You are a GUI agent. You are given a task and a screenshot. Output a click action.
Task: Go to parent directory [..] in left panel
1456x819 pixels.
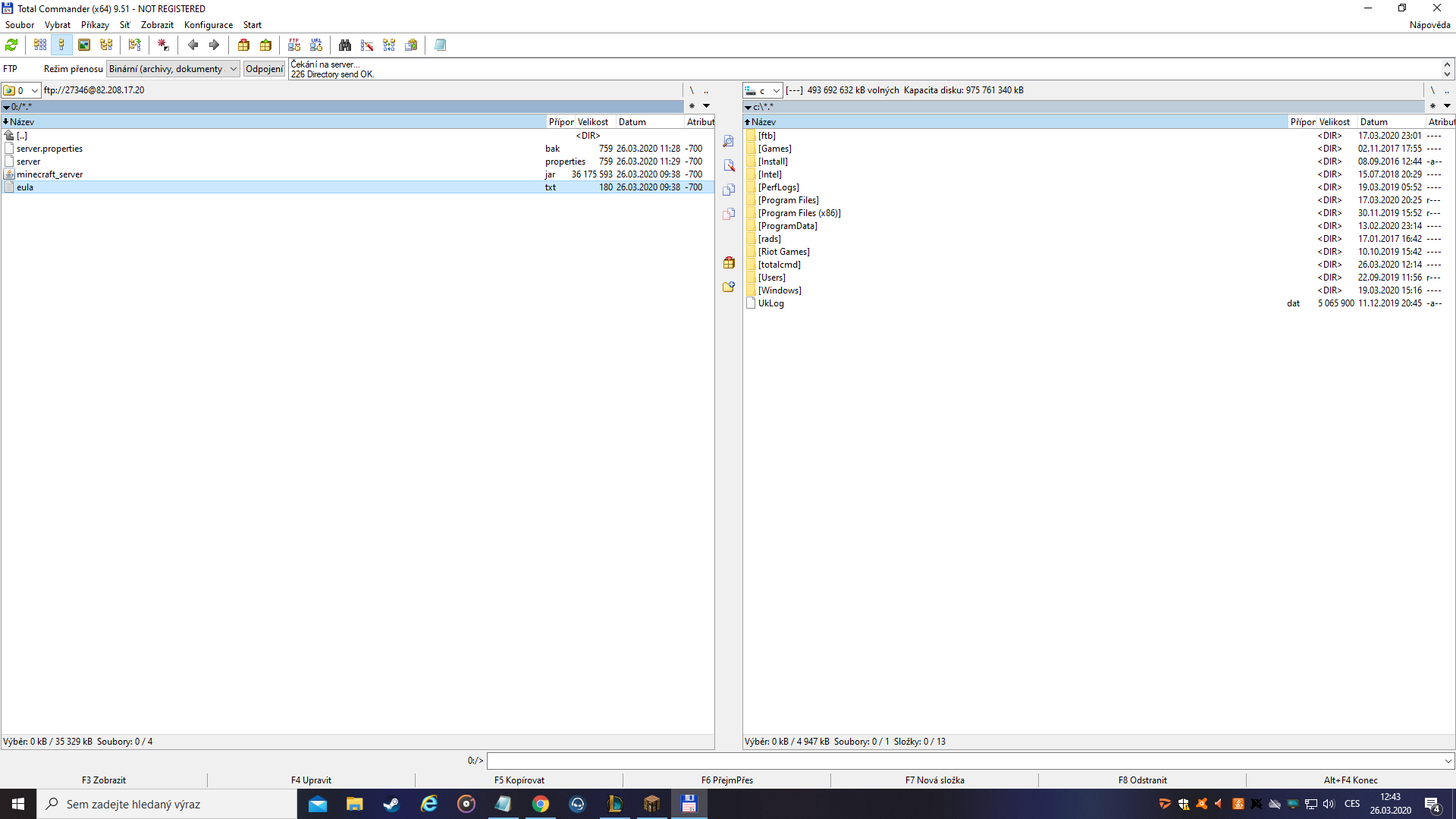(x=356, y=136)
